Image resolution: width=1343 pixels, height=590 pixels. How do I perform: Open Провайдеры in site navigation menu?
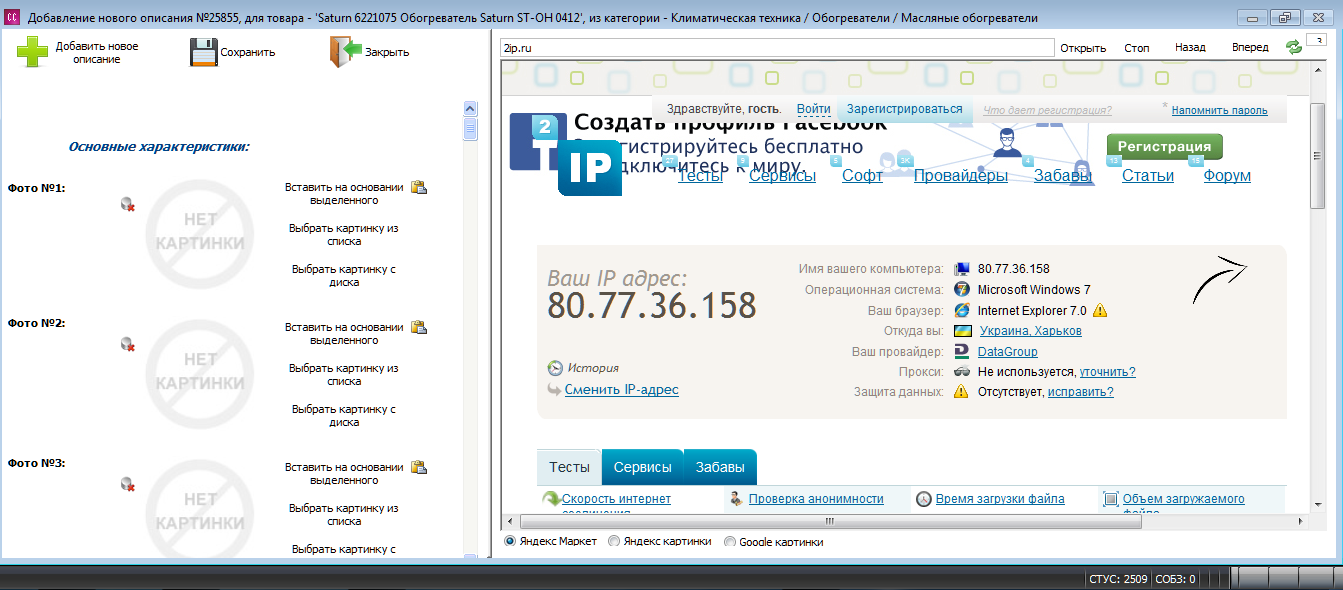tap(960, 176)
